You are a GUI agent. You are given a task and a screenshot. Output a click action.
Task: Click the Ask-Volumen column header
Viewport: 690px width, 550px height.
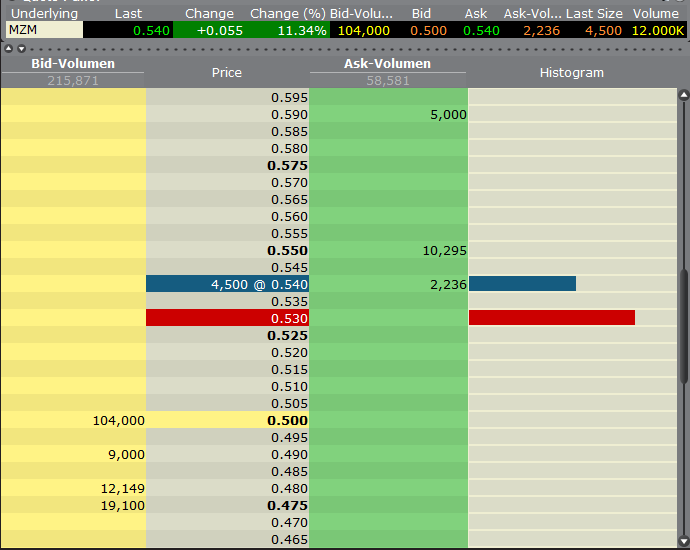[x=388, y=65]
